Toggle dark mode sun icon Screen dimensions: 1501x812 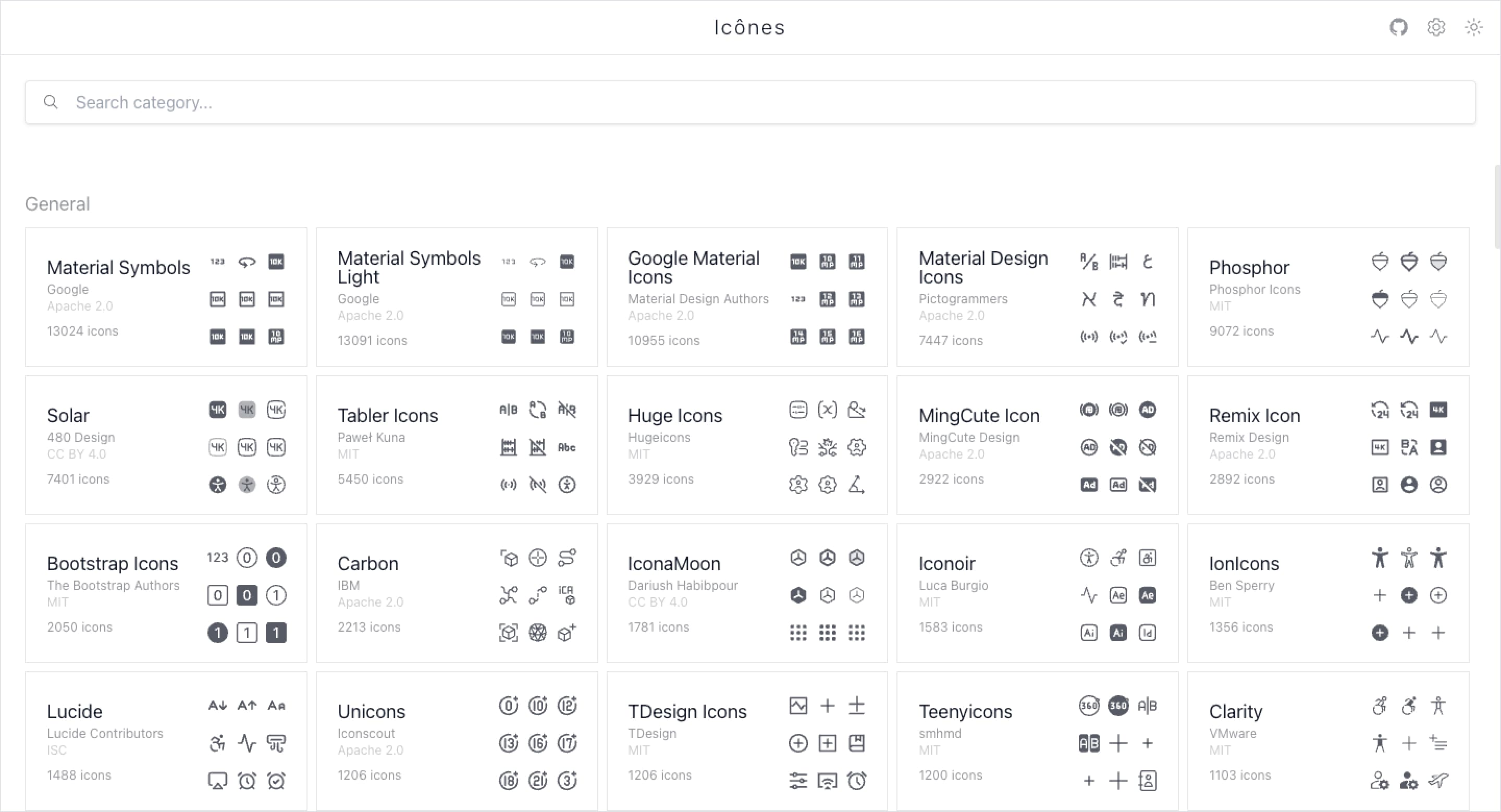[1473, 27]
